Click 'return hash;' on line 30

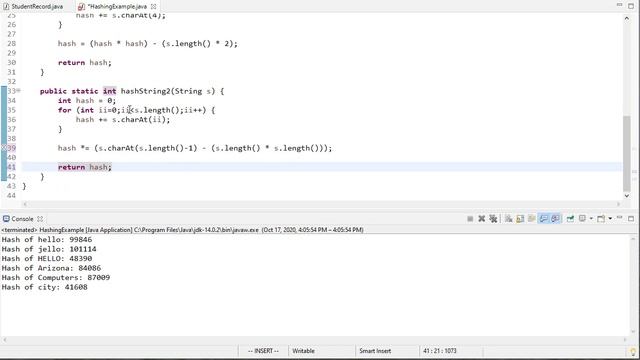coord(84,62)
